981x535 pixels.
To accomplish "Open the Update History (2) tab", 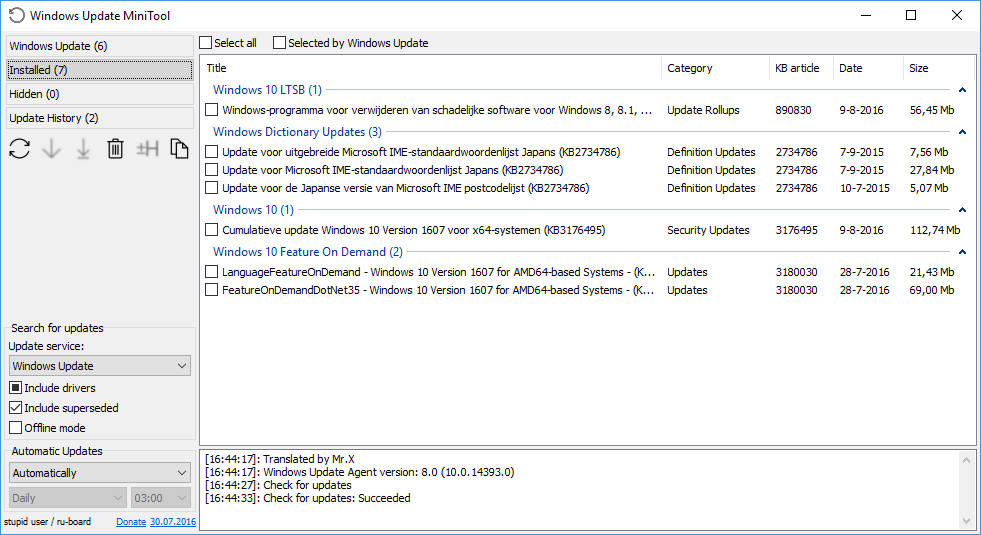I will (x=98, y=118).
